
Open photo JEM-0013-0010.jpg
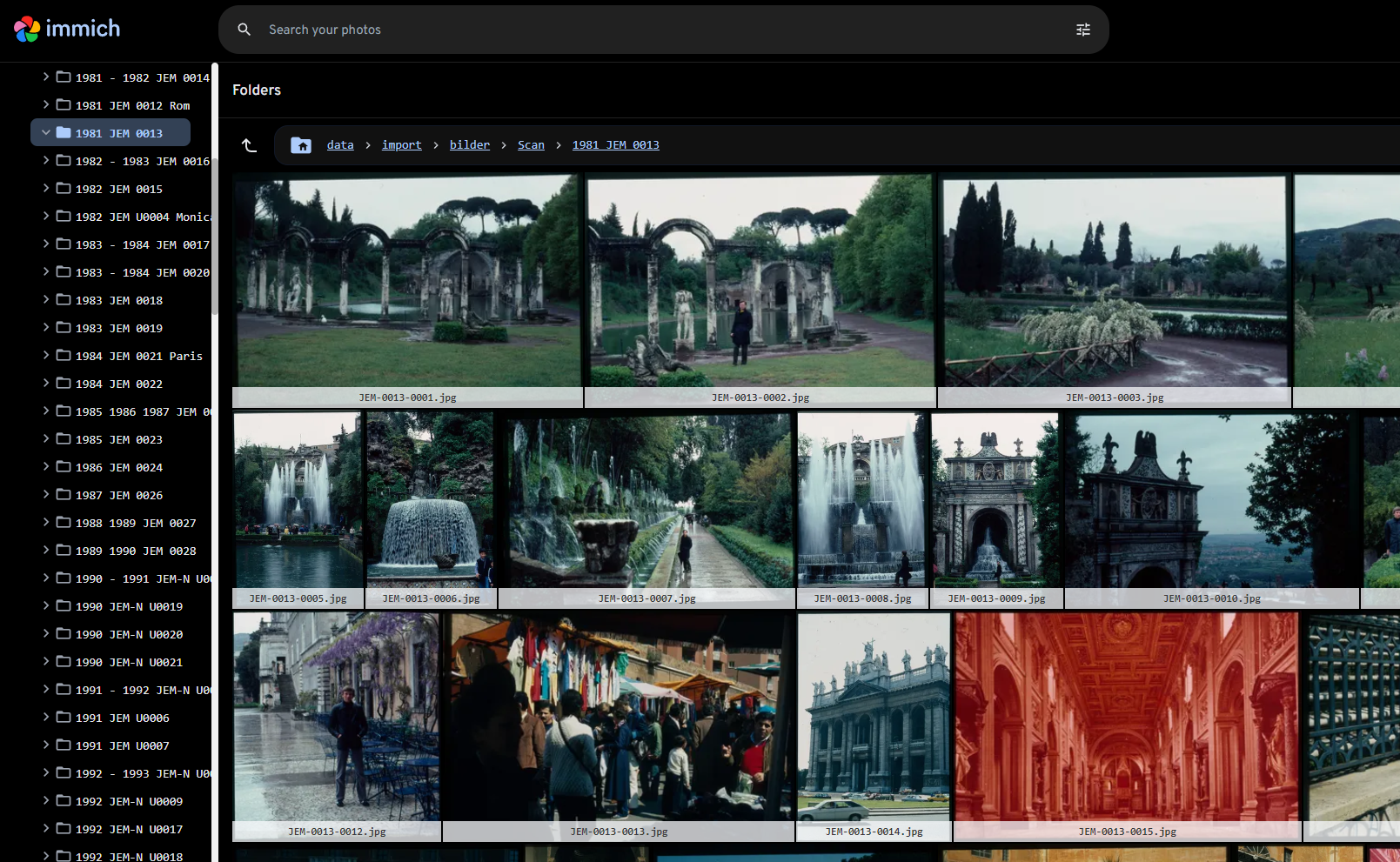(1211, 510)
